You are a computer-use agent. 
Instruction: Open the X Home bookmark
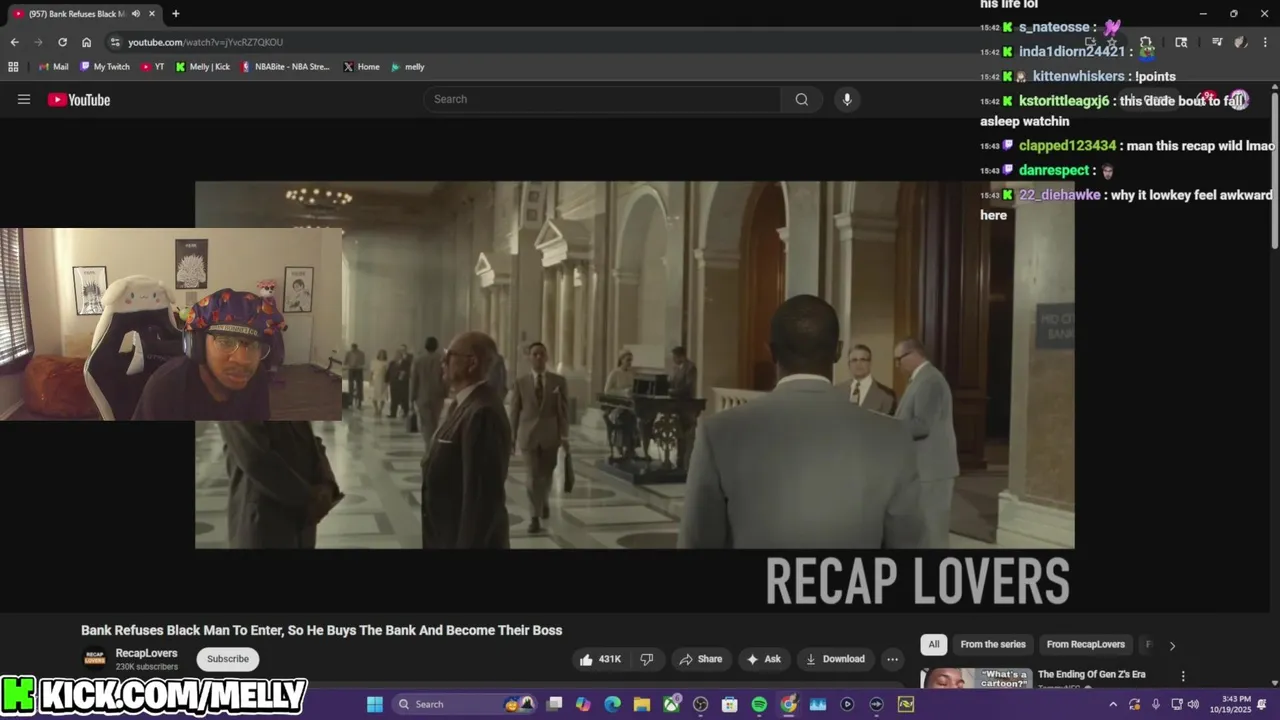click(361, 67)
